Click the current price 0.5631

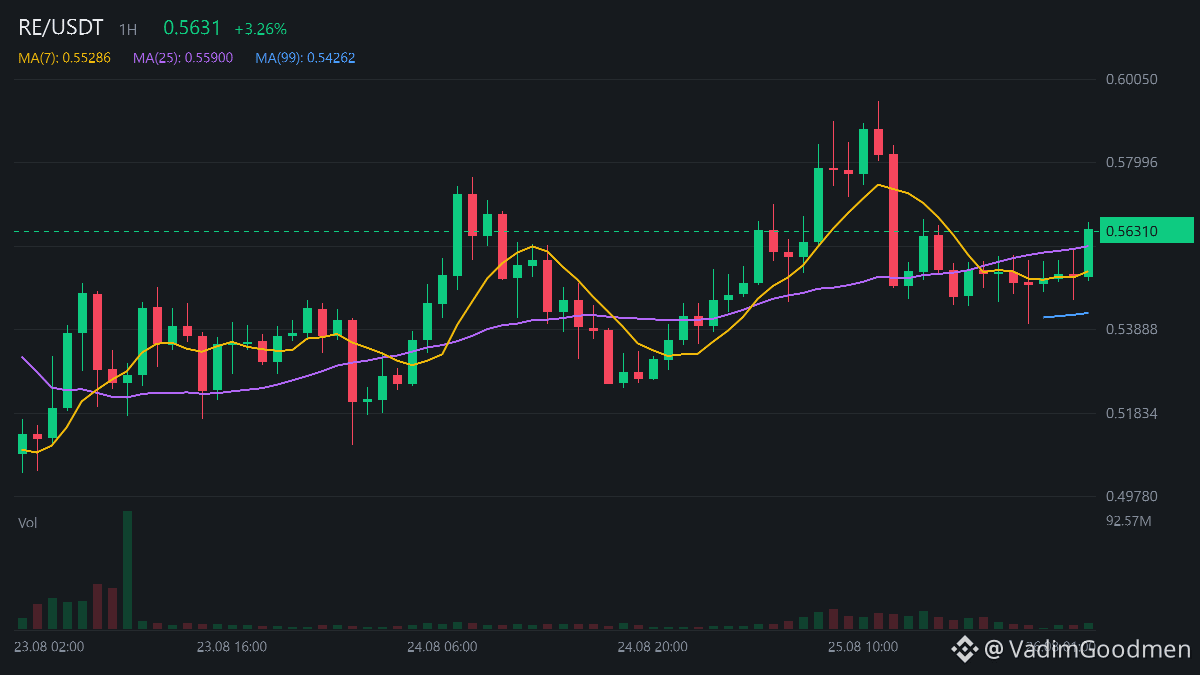[x=192, y=28]
